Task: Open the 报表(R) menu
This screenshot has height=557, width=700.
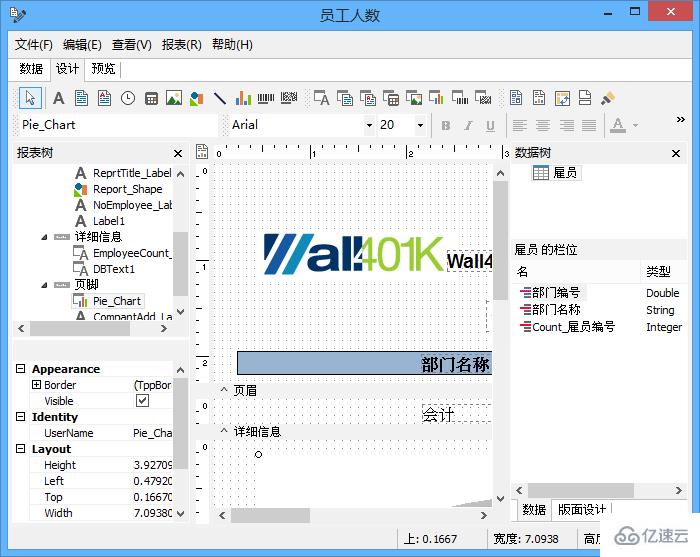Action: 182,45
